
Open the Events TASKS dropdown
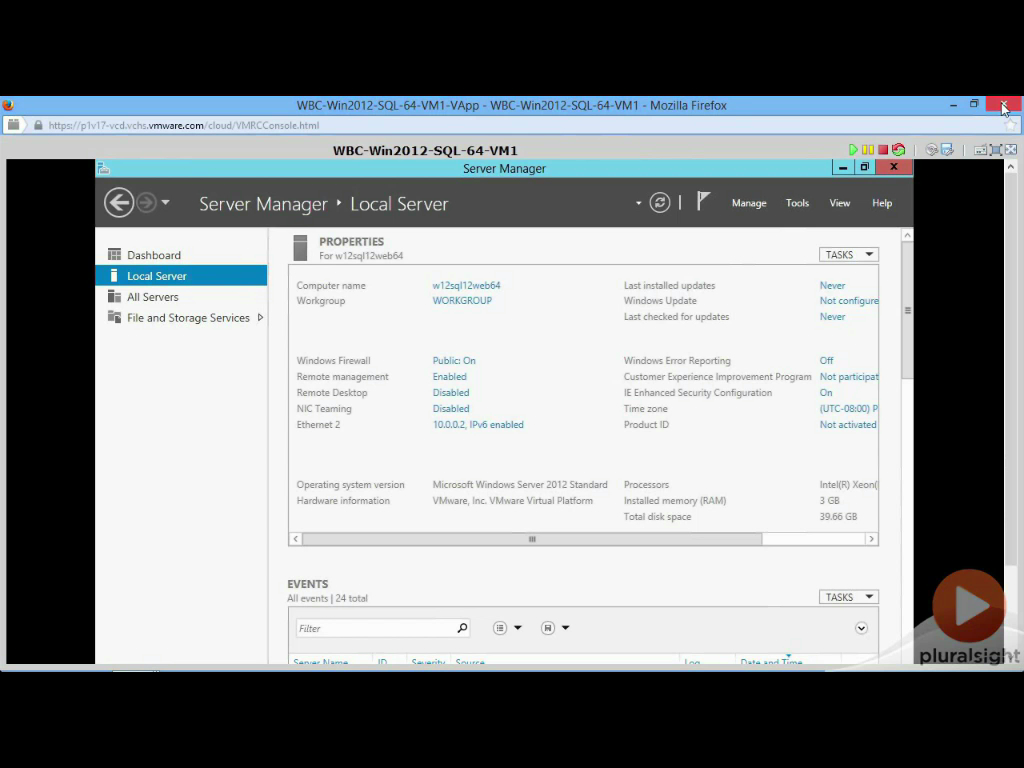point(848,597)
